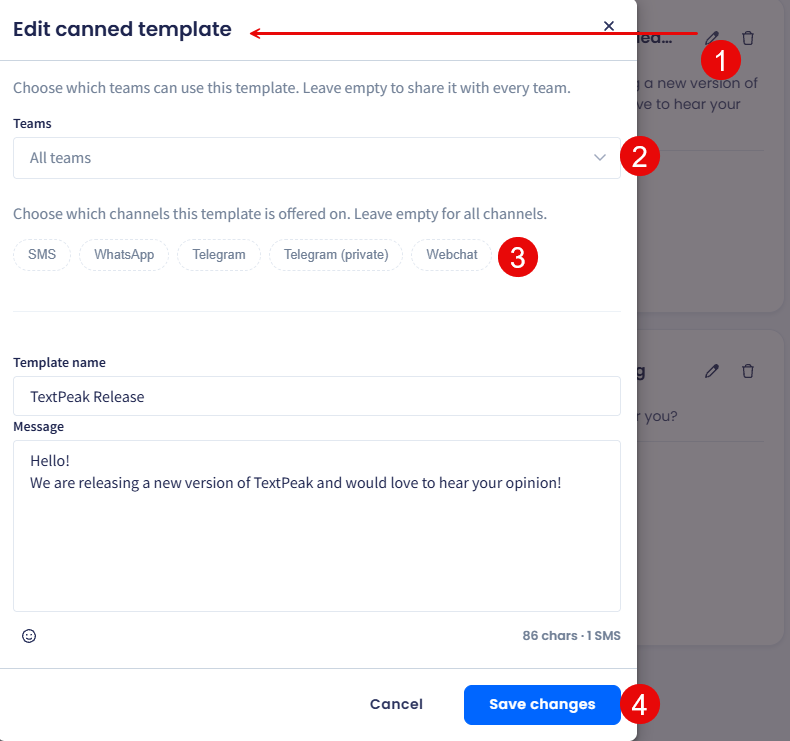Toggle the WhatsApp channel chip
The width and height of the screenshot is (790, 741).
point(124,254)
